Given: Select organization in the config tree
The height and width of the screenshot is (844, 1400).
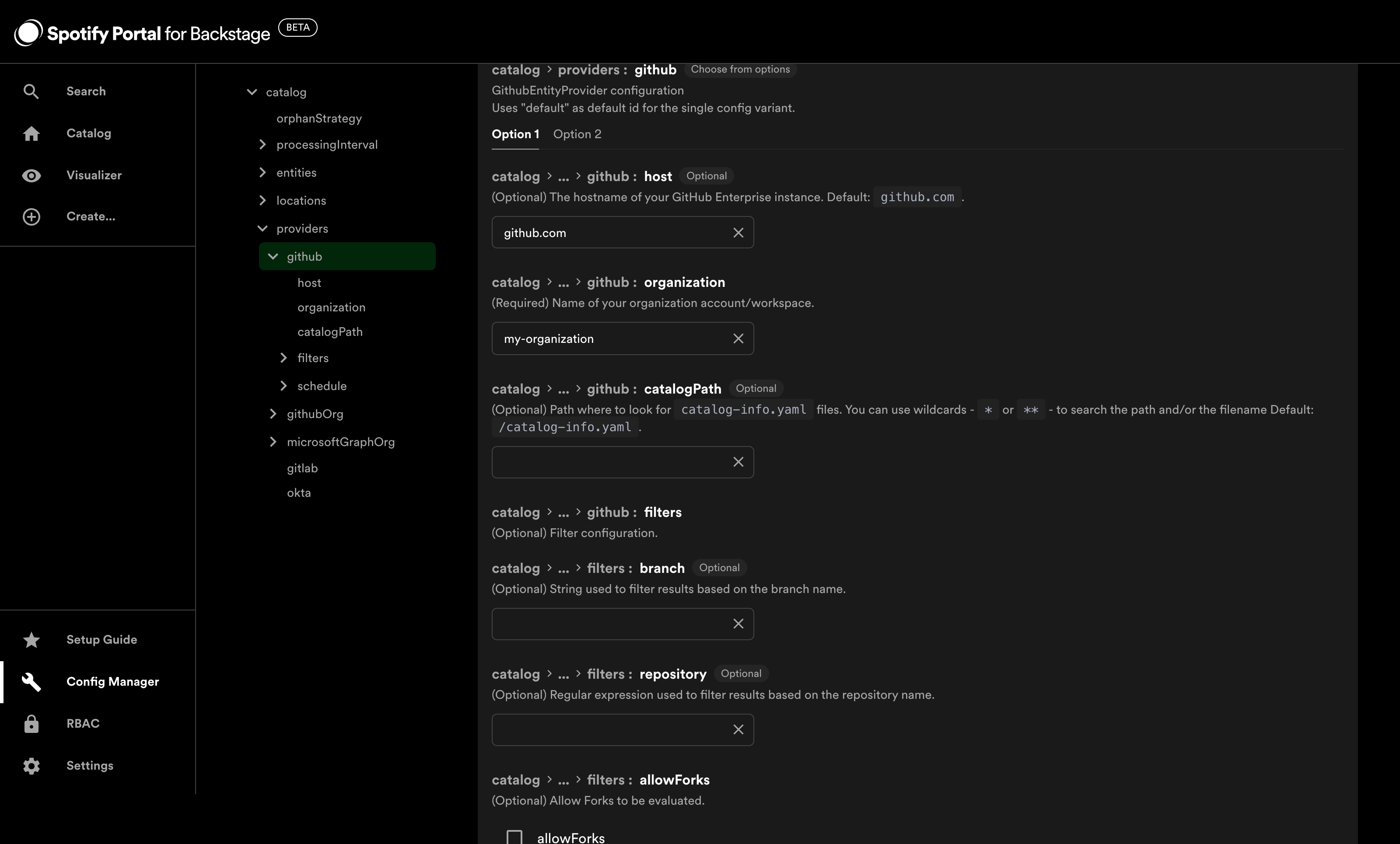Looking at the screenshot, I should tap(331, 307).
